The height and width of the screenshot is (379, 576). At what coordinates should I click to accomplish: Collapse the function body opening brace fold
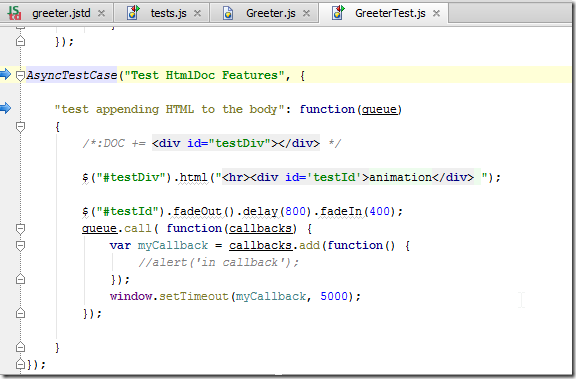tap(20, 127)
